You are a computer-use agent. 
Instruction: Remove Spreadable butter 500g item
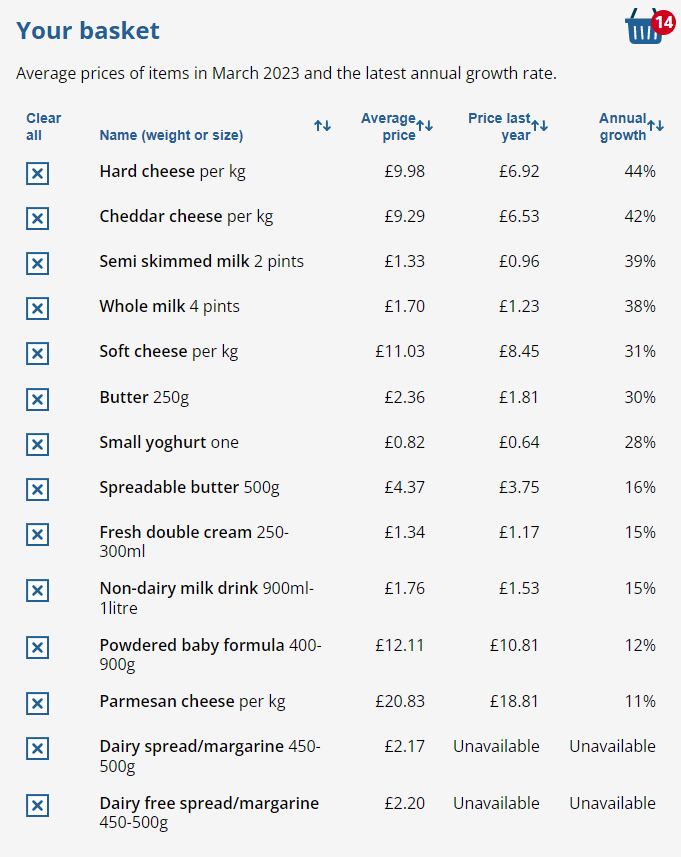pyautogui.click(x=37, y=489)
